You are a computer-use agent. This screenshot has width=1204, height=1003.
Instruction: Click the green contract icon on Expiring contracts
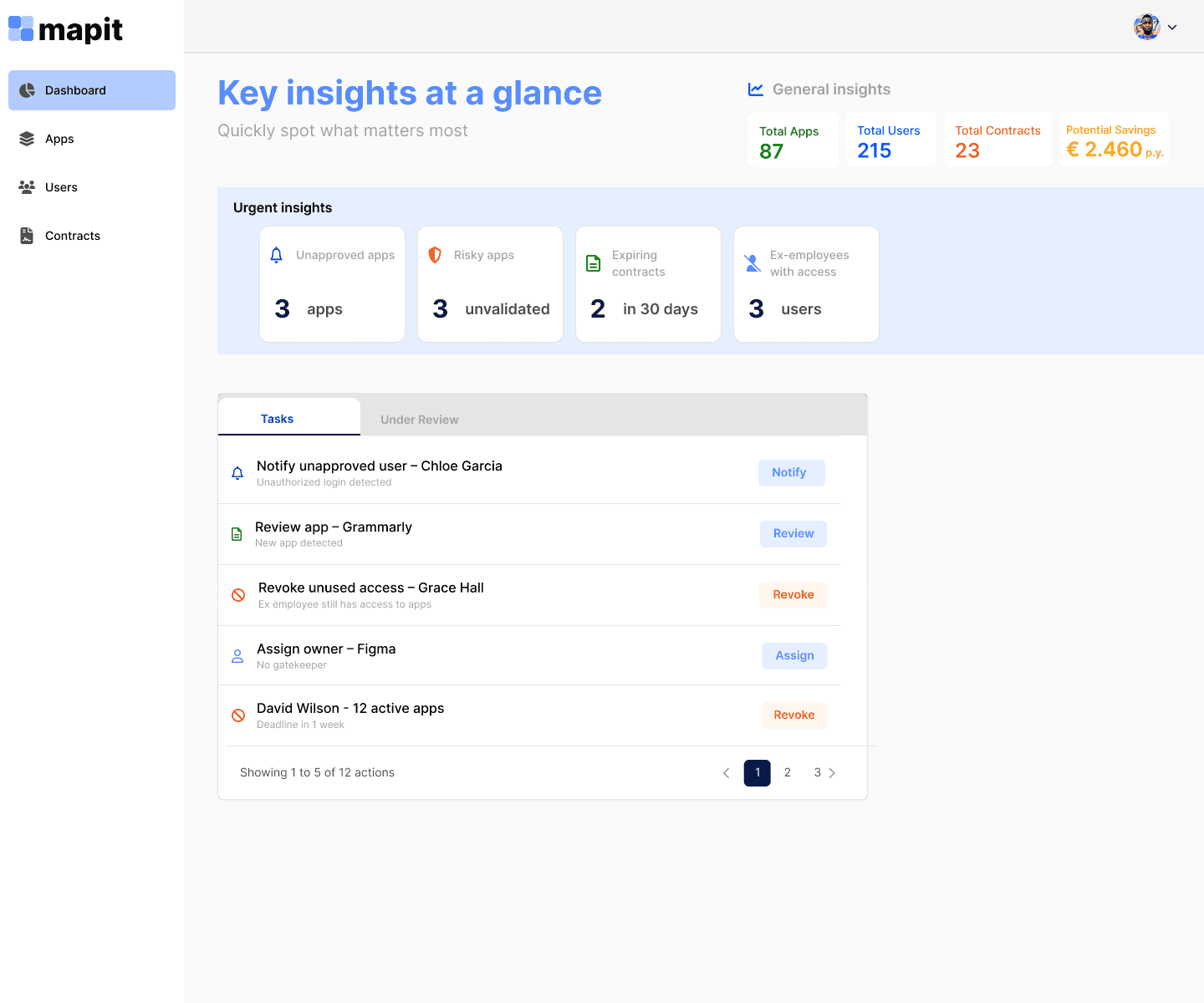click(593, 262)
